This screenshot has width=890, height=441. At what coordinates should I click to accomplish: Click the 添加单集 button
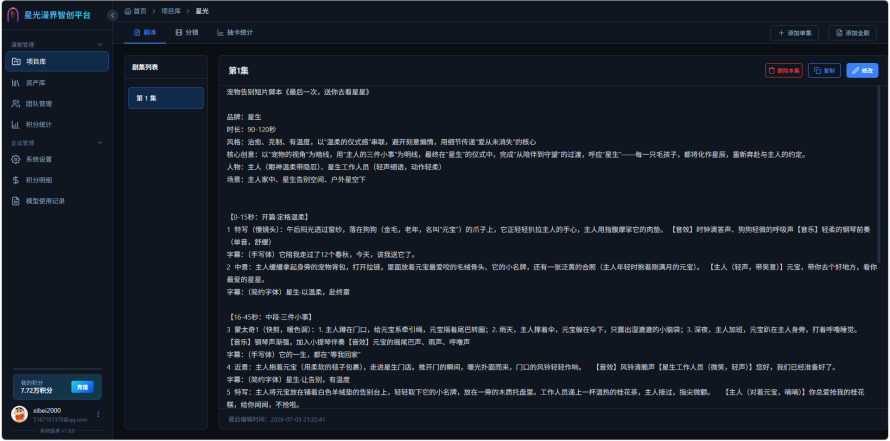(795, 33)
